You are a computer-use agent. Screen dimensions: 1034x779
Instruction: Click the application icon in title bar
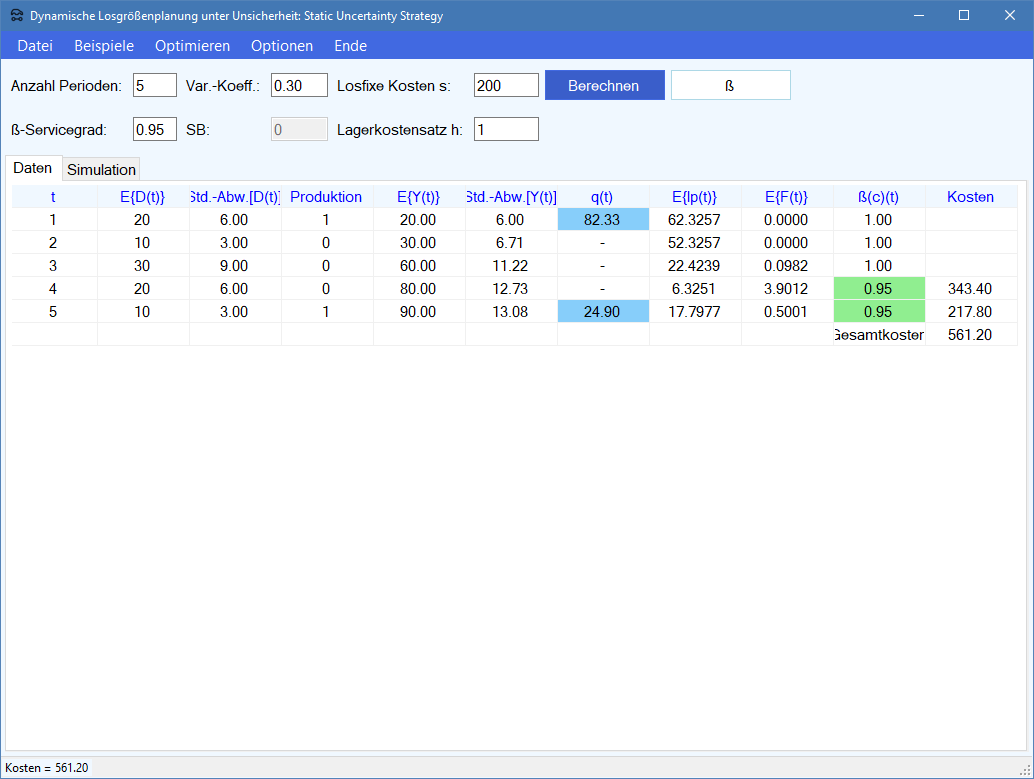(16, 16)
